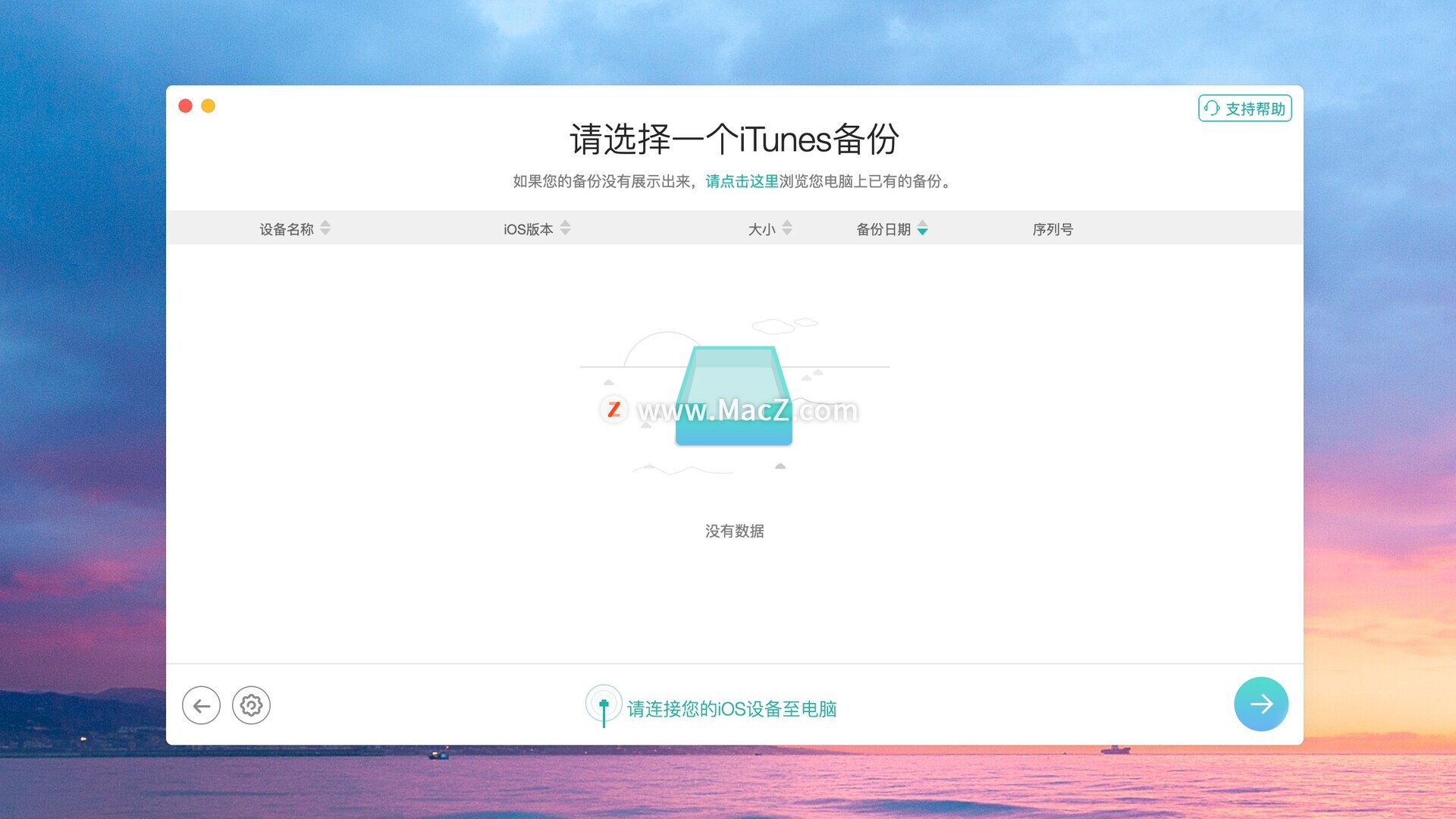This screenshot has height=819, width=1456.
Task: Open settings gear button
Action: point(251,705)
